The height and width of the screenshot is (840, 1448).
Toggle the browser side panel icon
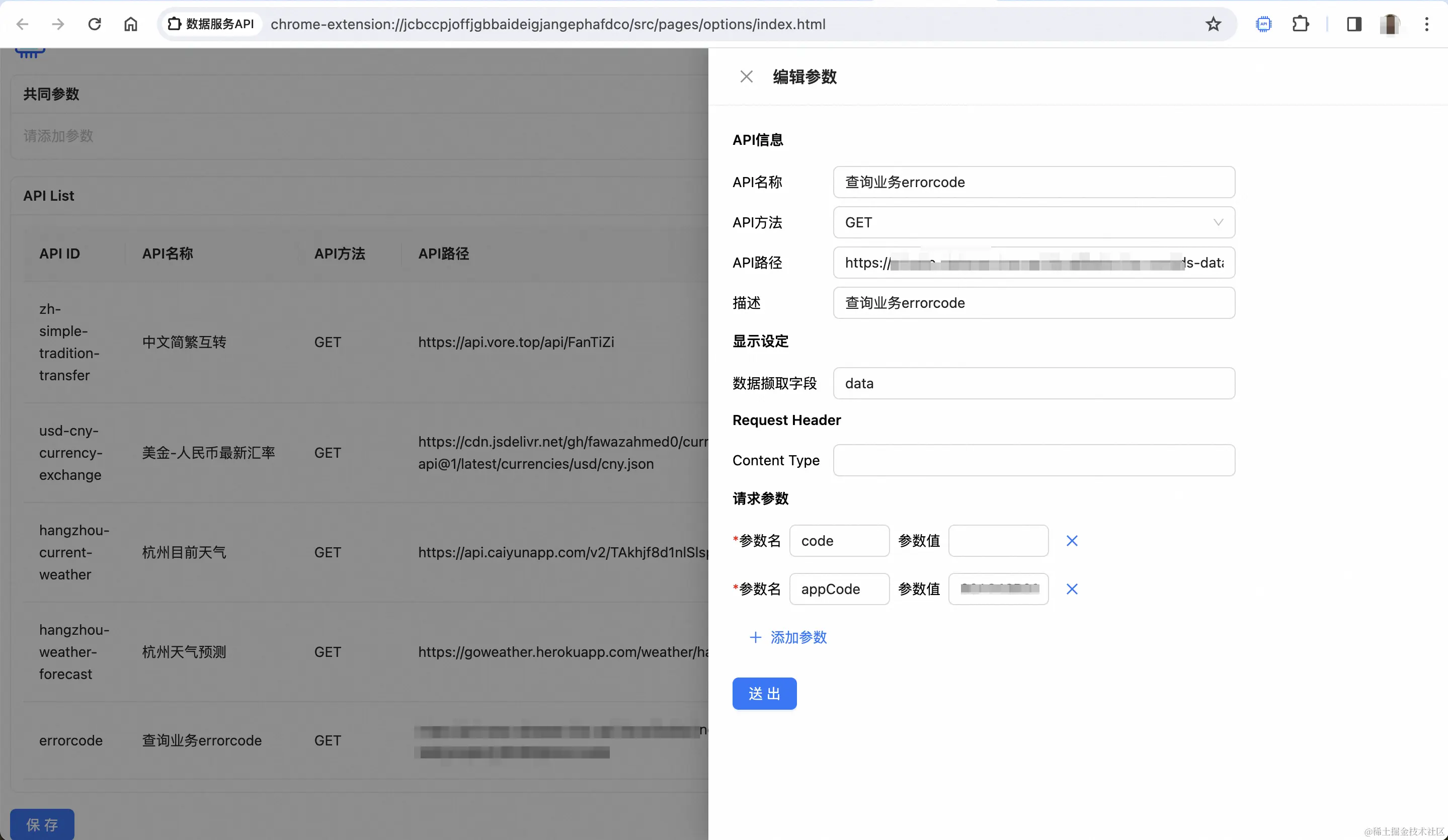coord(1354,24)
